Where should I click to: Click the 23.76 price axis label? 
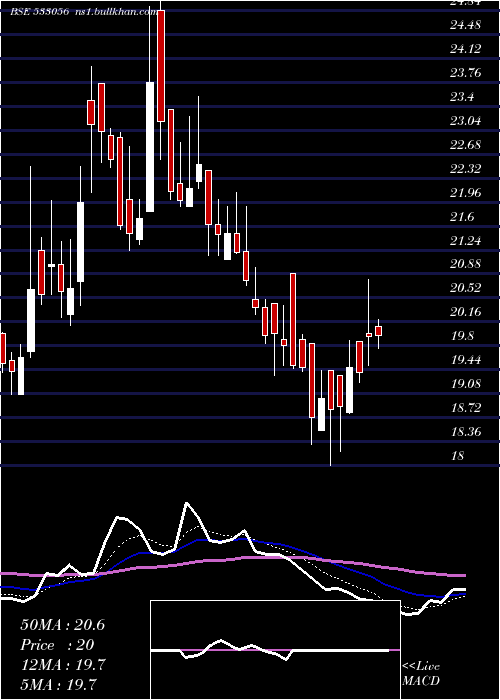tap(466, 73)
